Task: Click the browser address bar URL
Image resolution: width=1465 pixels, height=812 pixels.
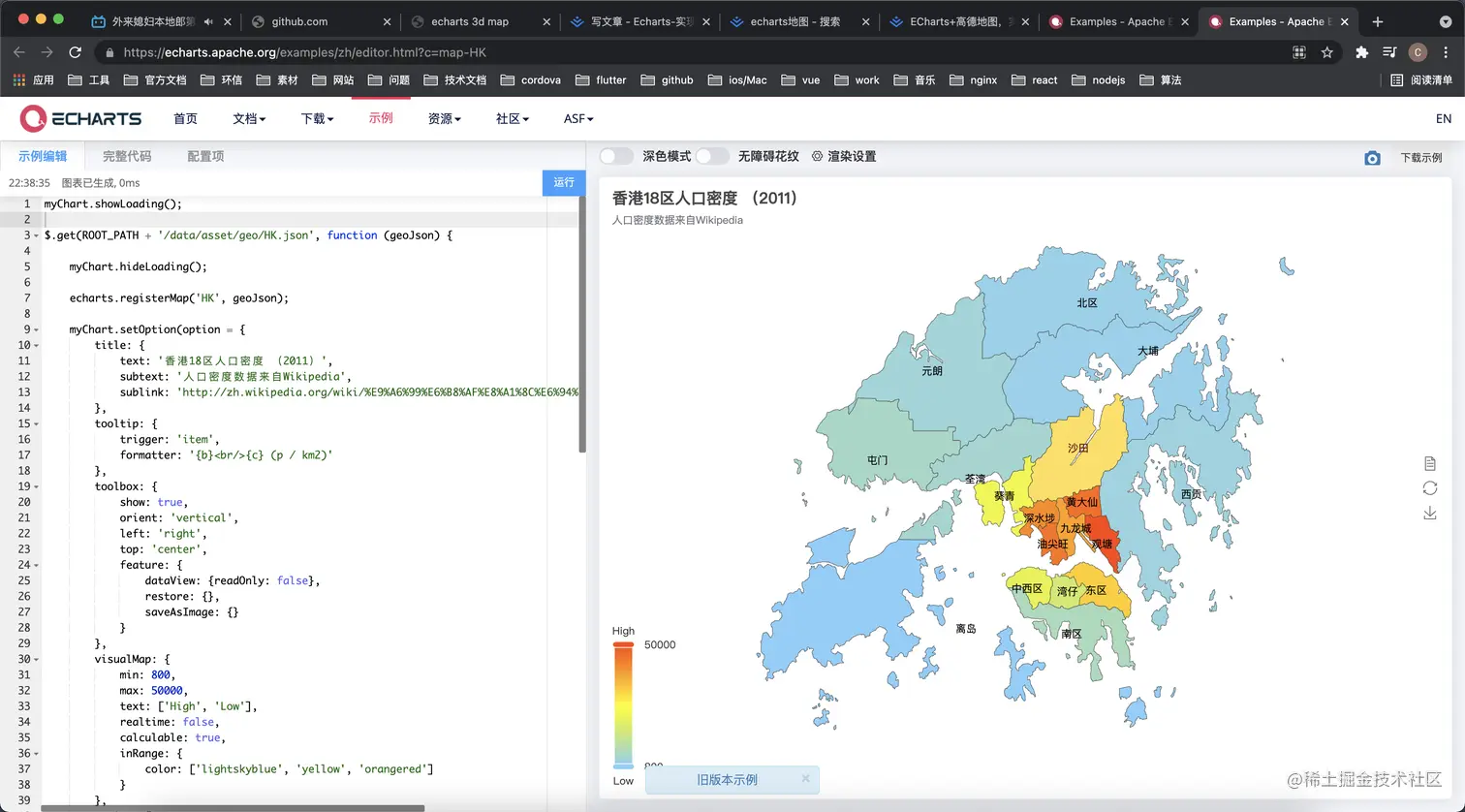Action: click(304, 52)
